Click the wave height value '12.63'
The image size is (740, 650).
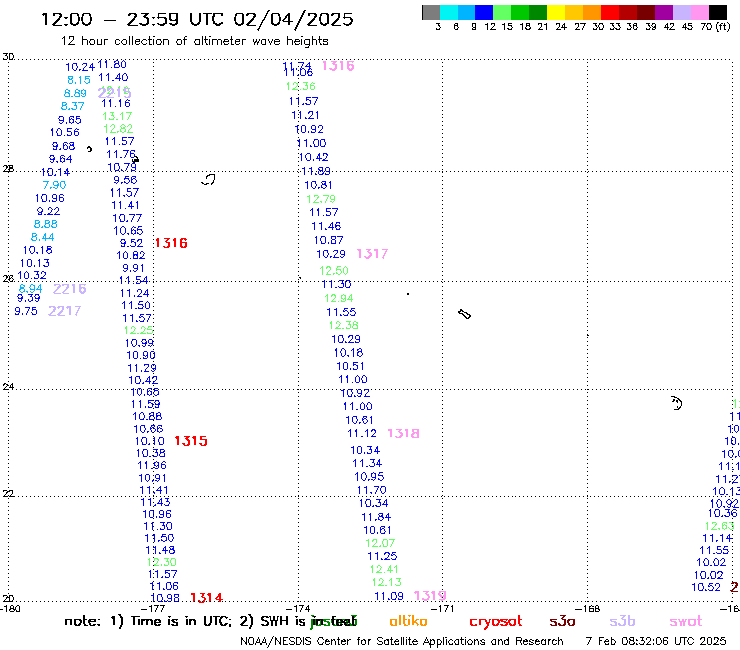[720, 526]
